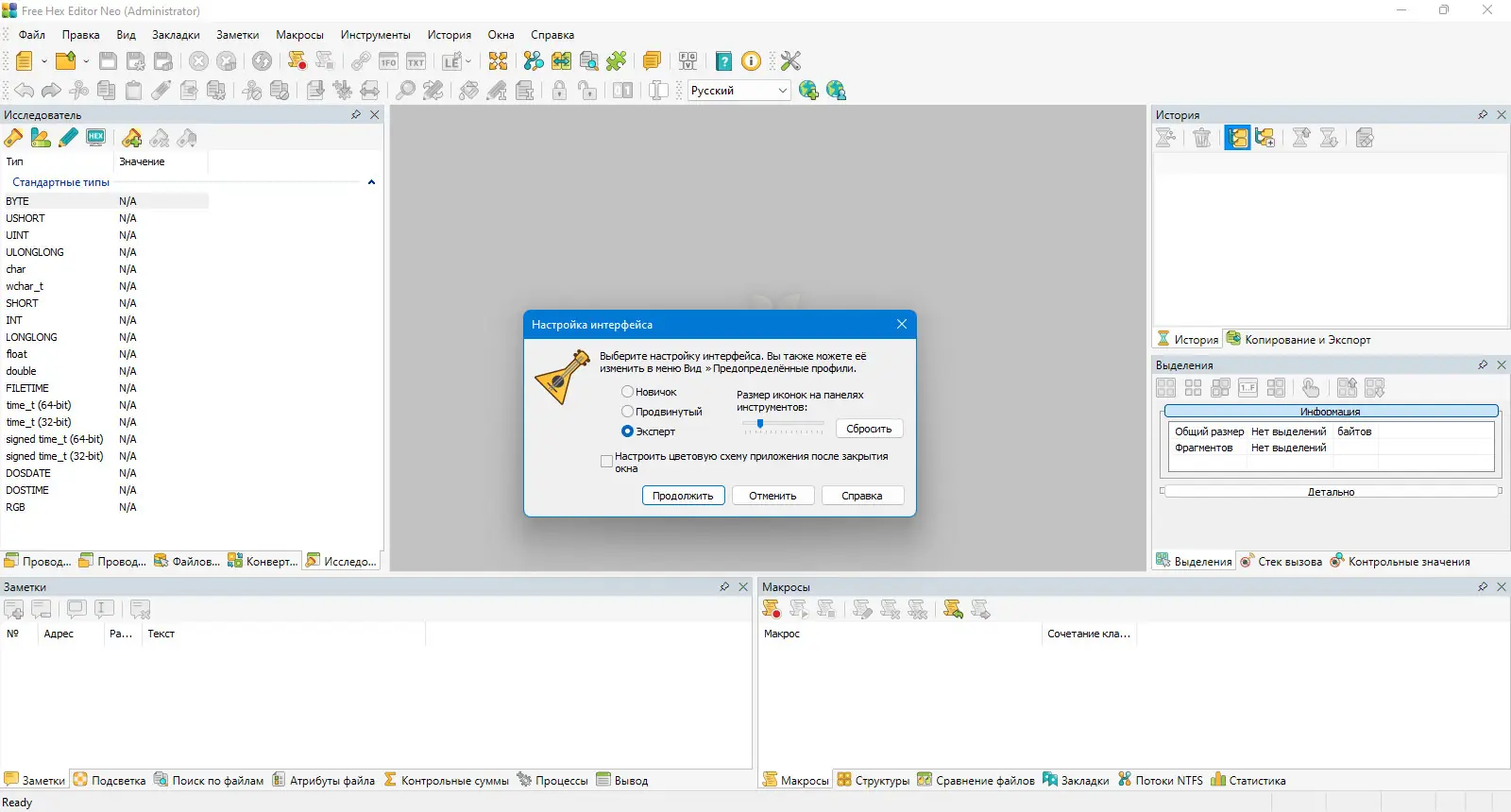Click the Open file folder icon
Image resolution: width=1511 pixels, height=812 pixels.
[x=65, y=61]
